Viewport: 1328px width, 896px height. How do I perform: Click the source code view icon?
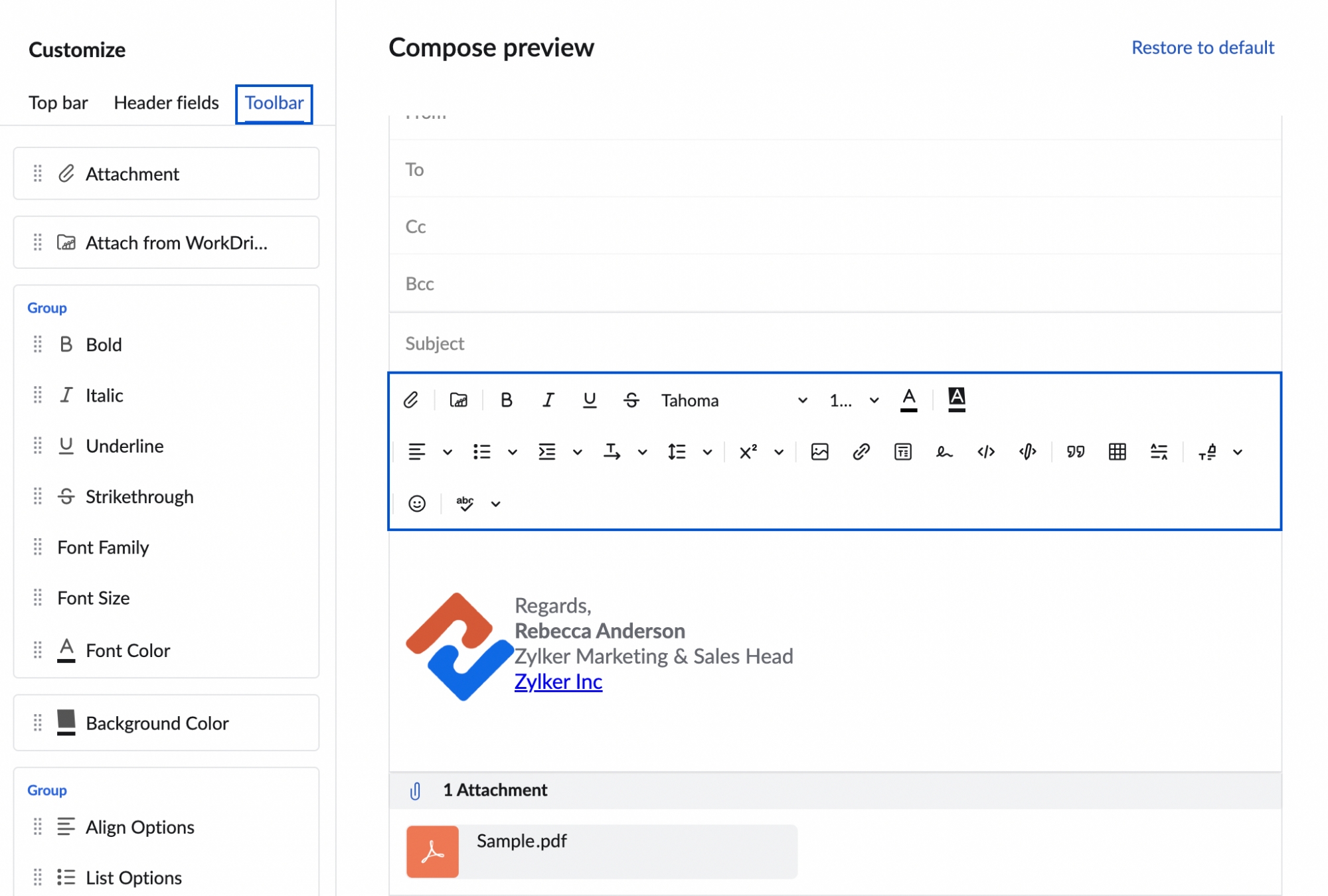tap(986, 452)
